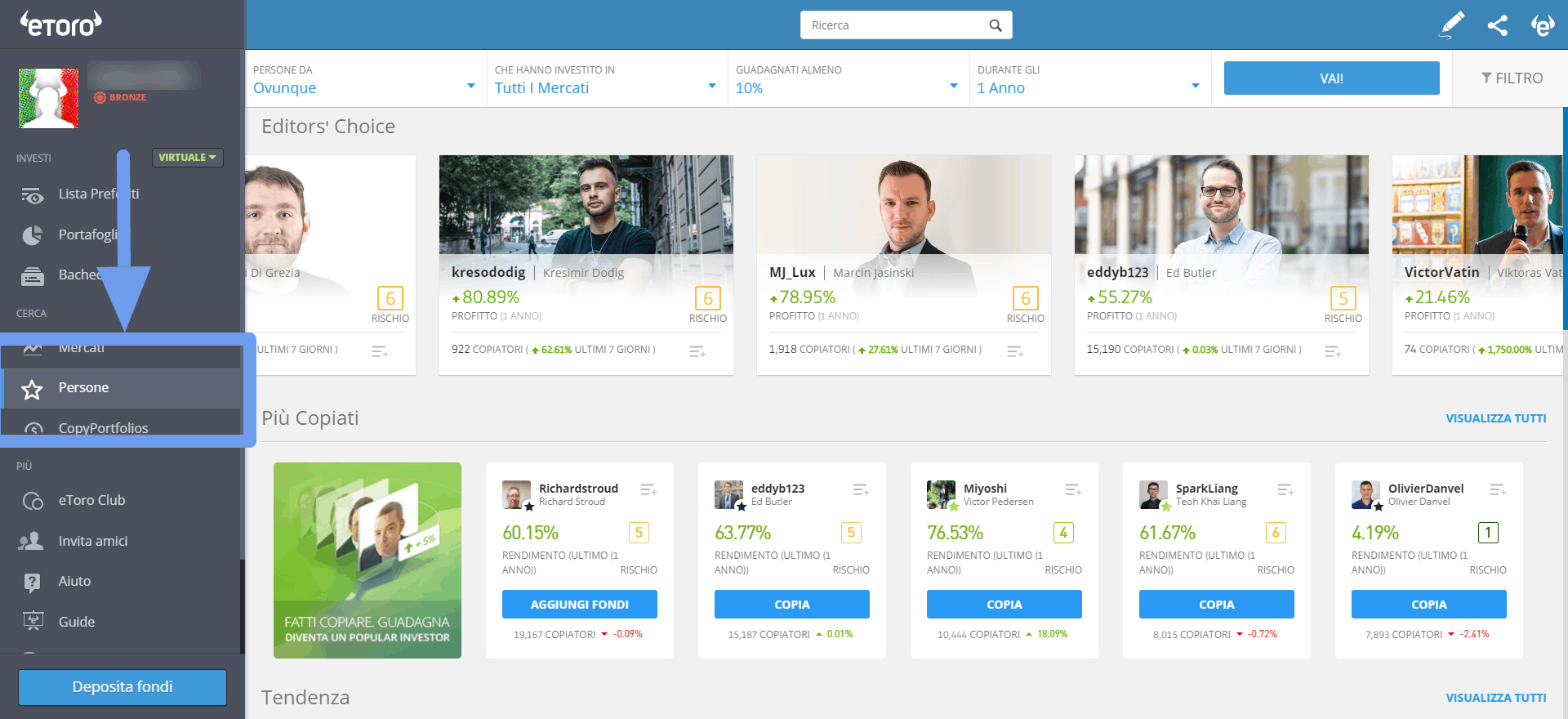This screenshot has width=1568, height=719.
Task: Click Deposita fondi button
Action: [122, 687]
